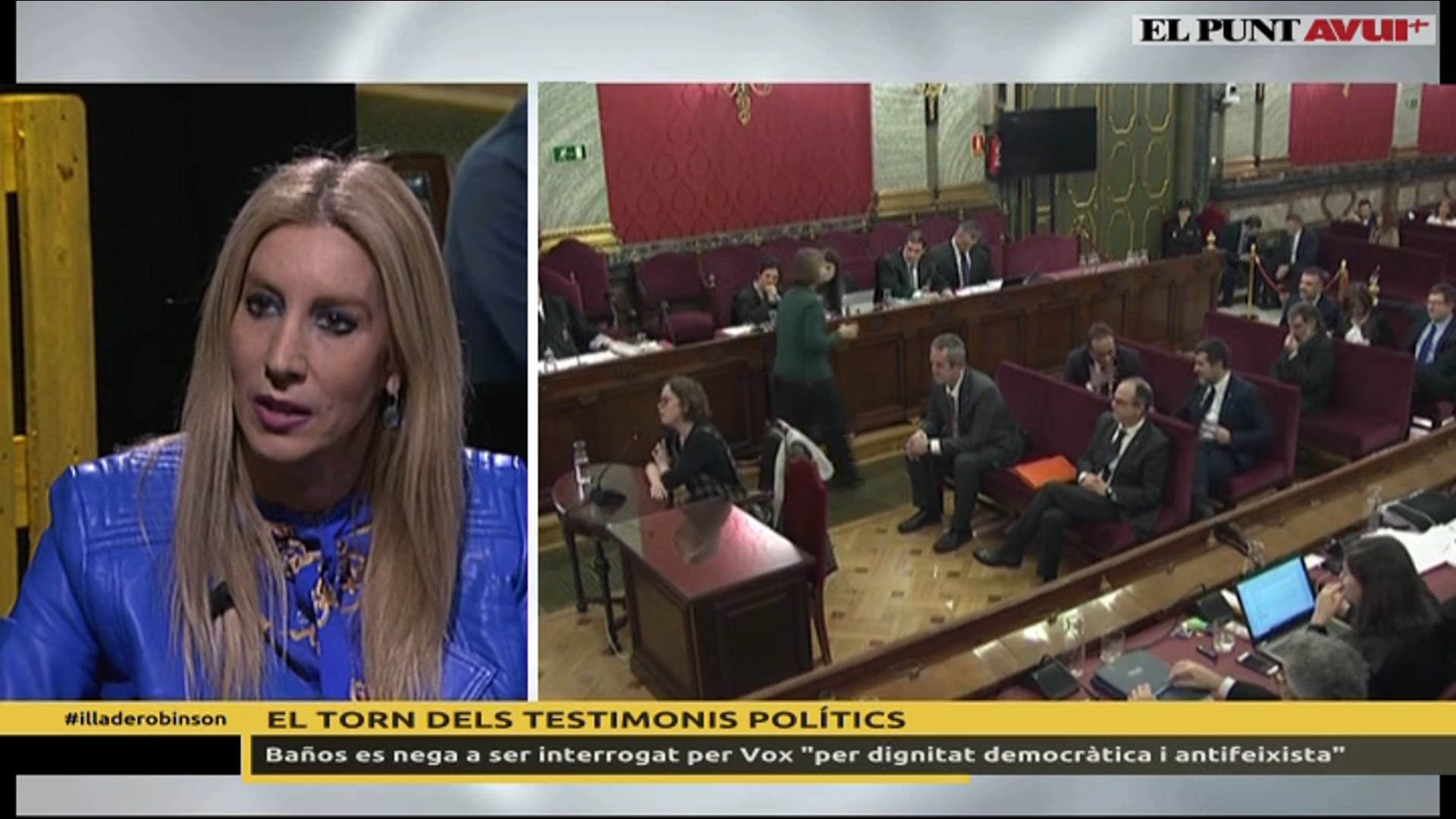This screenshot has width=1456, height=819.
Task: Click headline 'EL TORN DELS TESTIMONIS POLÍTICS'
Action: 586,719
